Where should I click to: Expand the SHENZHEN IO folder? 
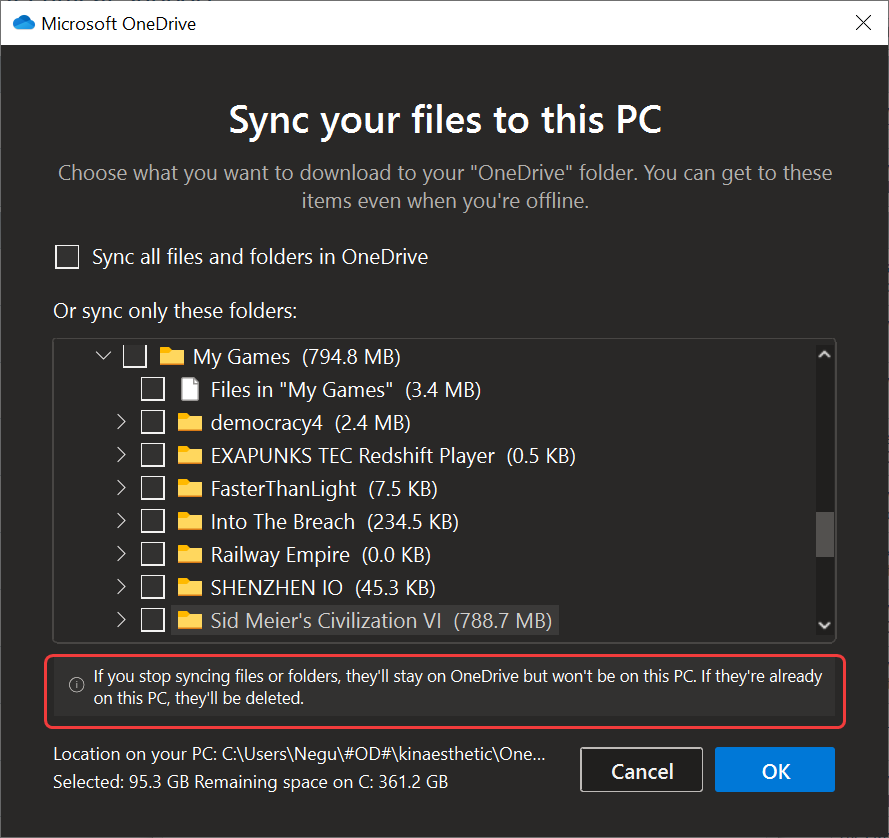121,587
